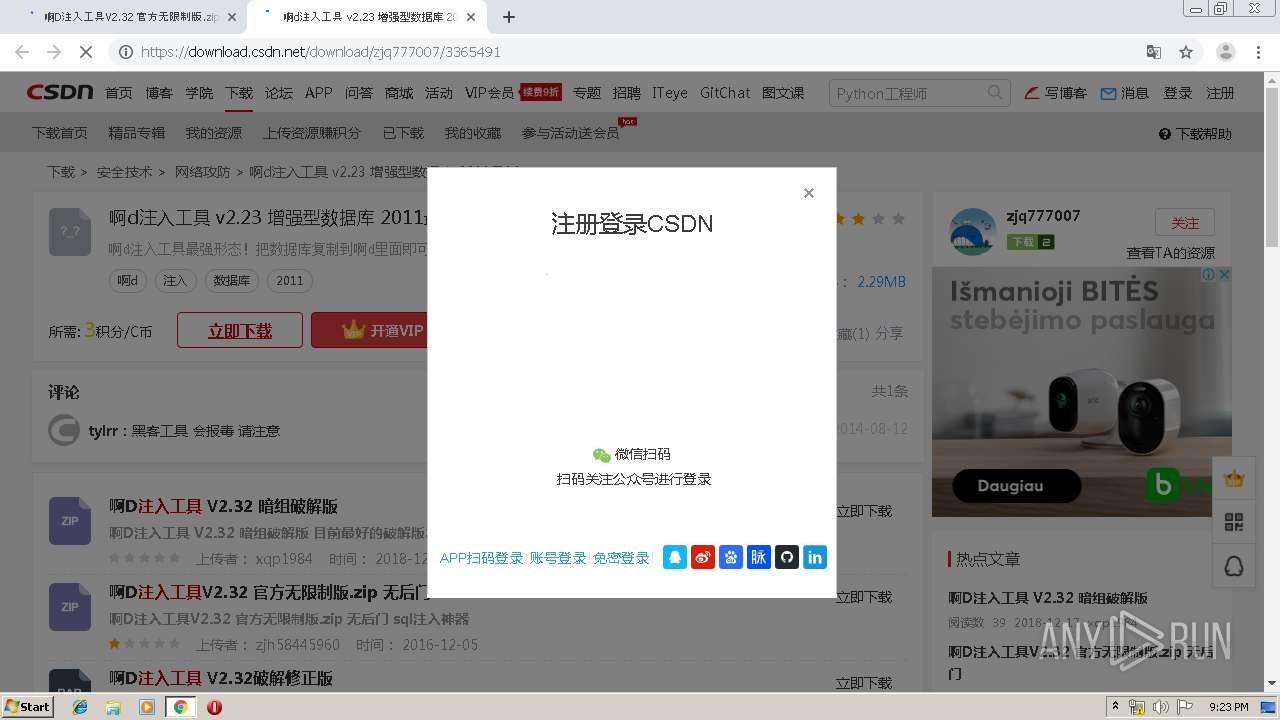Click 安全技术 breadcrumb

125,172
